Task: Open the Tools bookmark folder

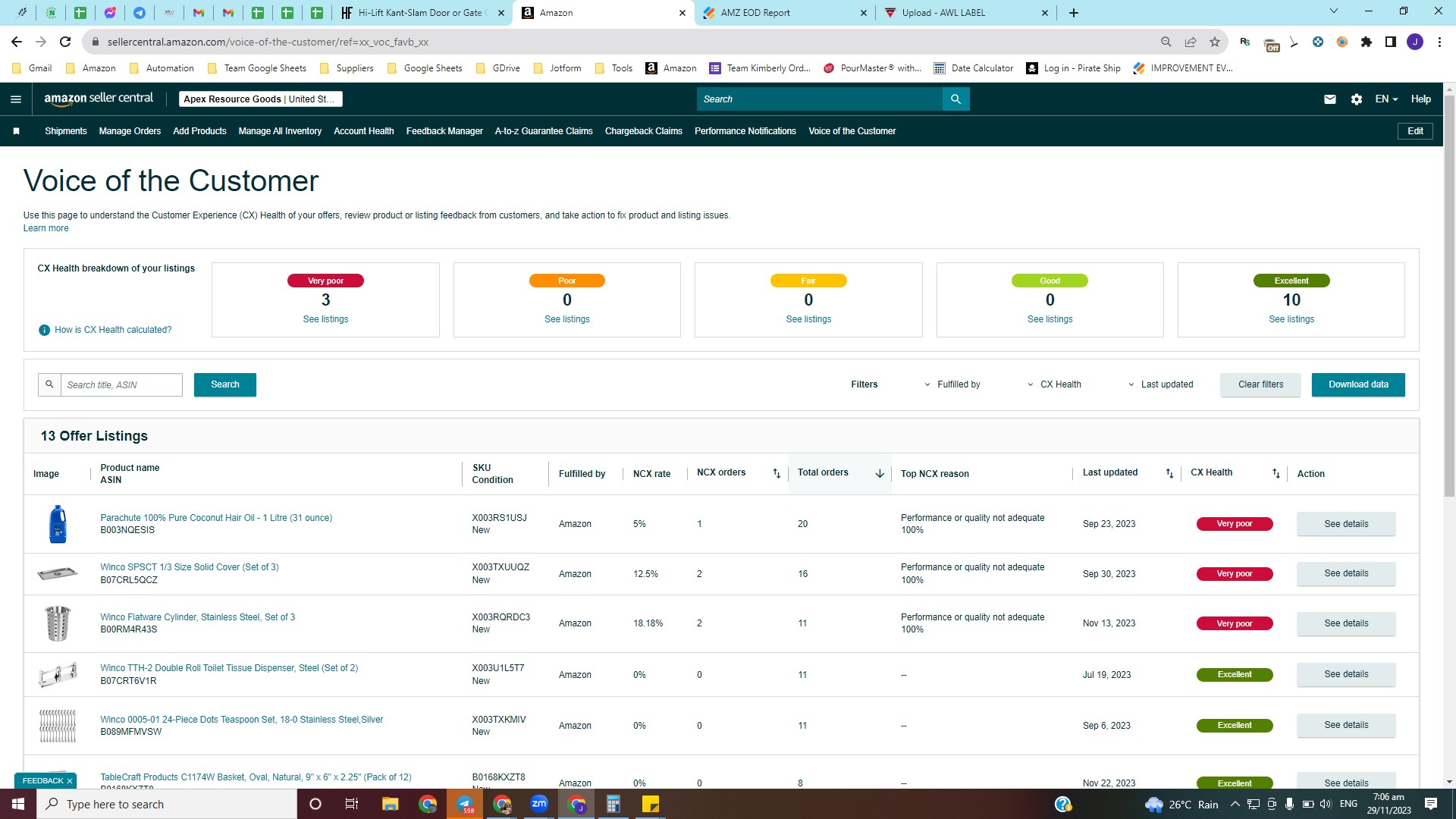Action: point(613,68)
